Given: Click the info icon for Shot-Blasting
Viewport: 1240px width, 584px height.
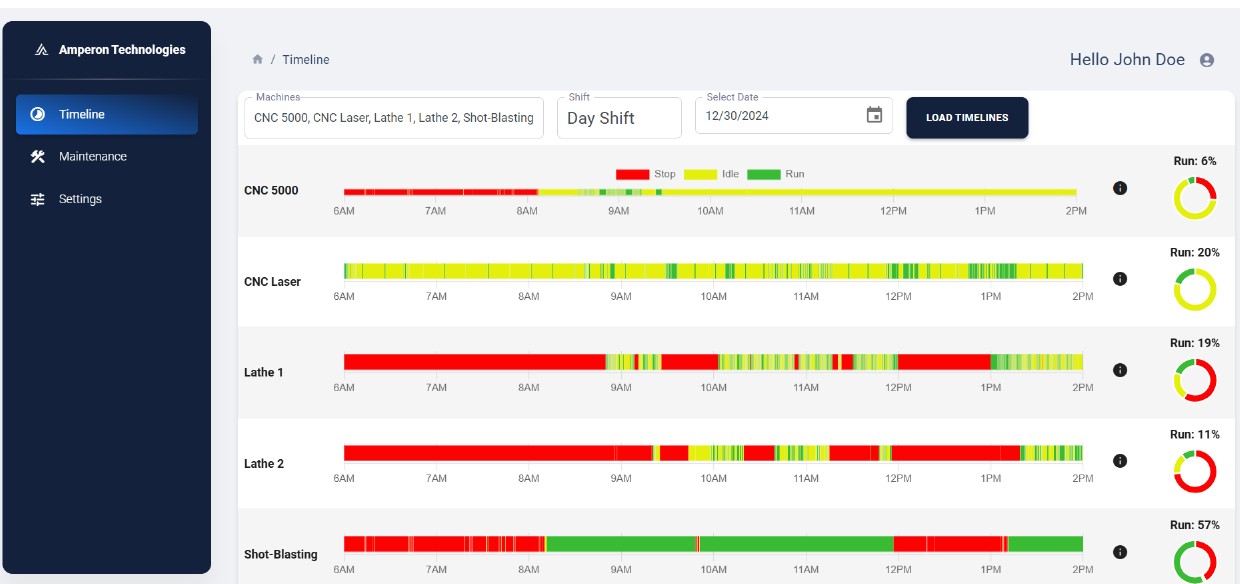Looking at the screenshot, I should click(1120, 552).
